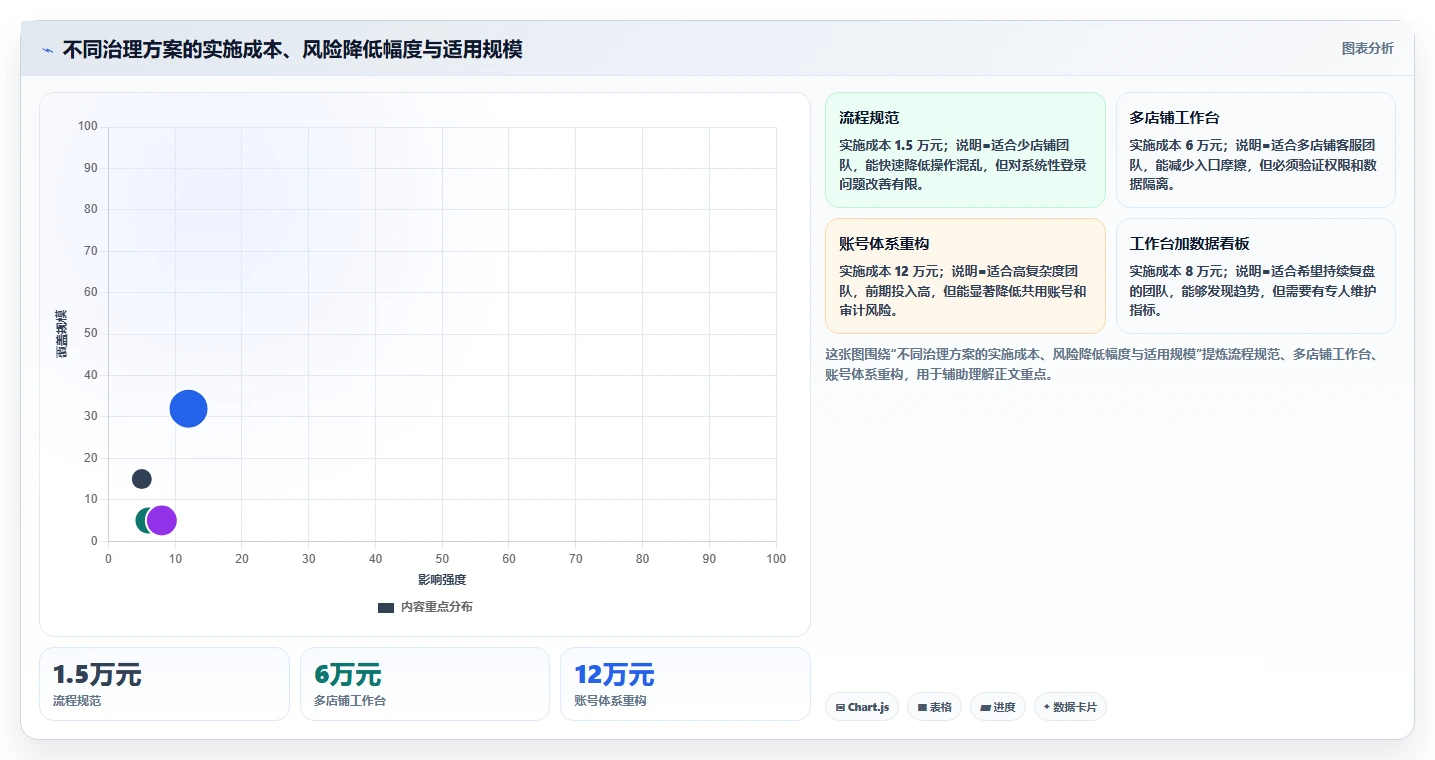Click the 影响强度 x-axis title
1435x760 pixels.
pos(442,580)
